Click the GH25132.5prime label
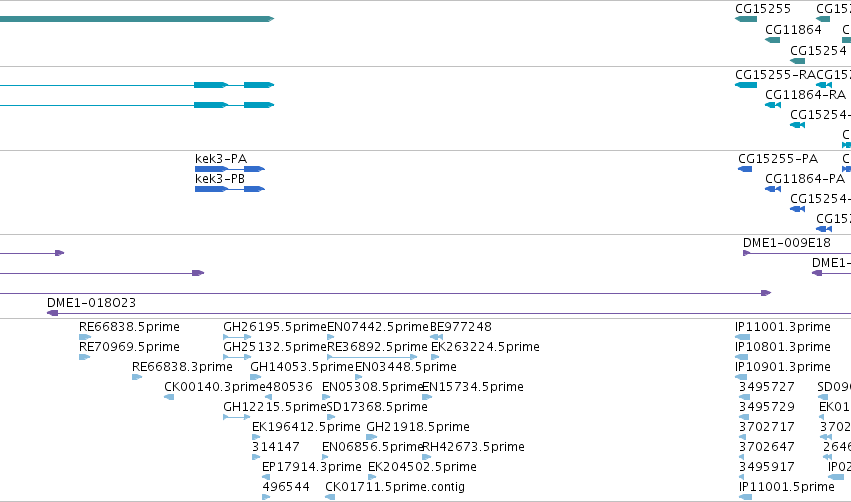The height and width of the screenshot is (502, 851). coord(275,347)
